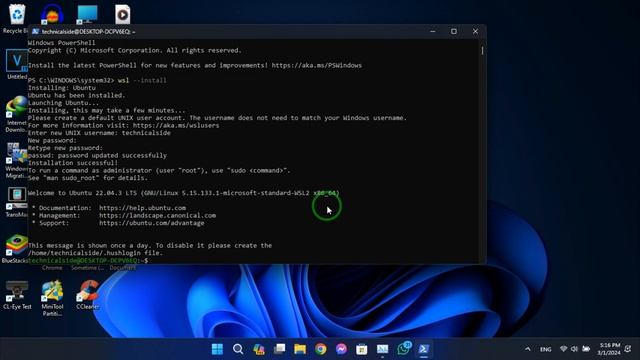Click the battery tray icon
Viewport: 640px width, 360px height.
click(x=586, y=349)
